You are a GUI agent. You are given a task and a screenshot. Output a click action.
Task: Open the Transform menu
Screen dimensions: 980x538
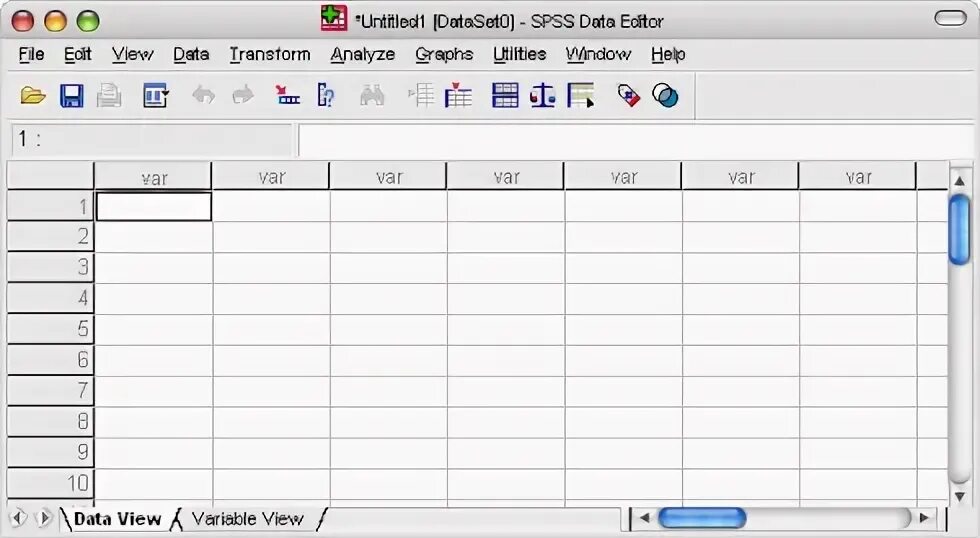(x=269, y=54)
